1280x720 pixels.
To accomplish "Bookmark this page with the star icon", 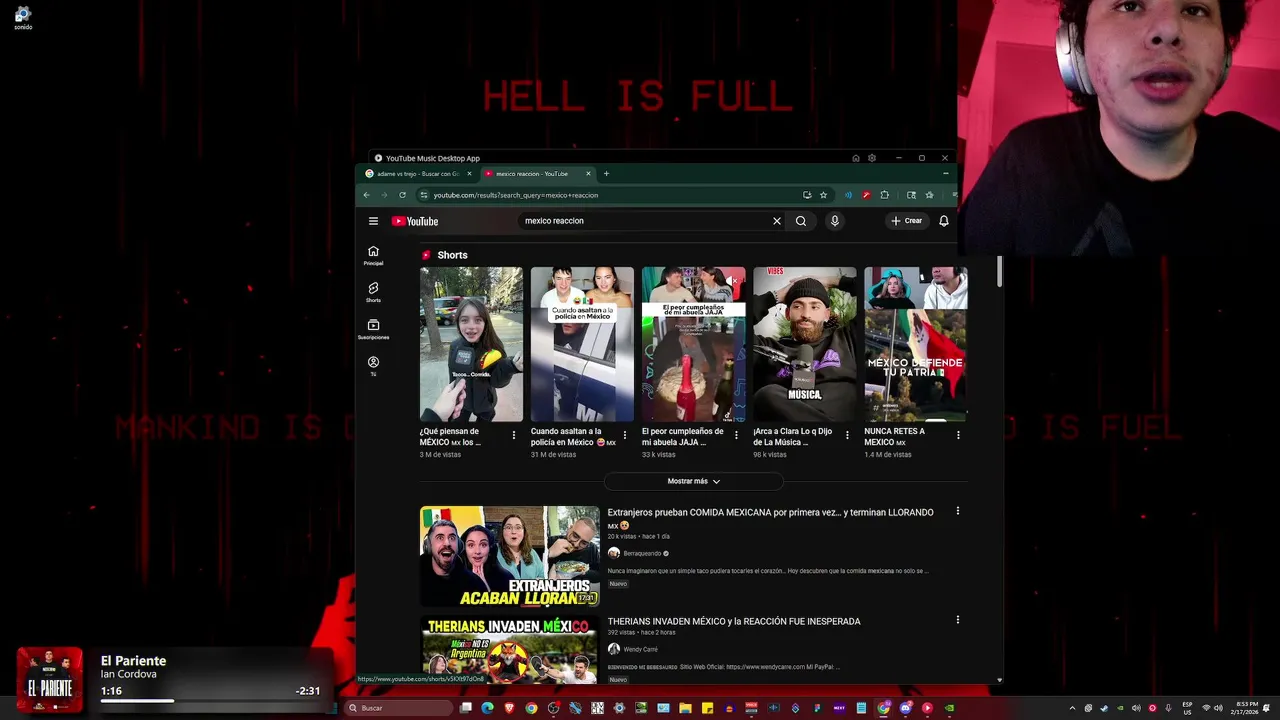I will 823,195.
